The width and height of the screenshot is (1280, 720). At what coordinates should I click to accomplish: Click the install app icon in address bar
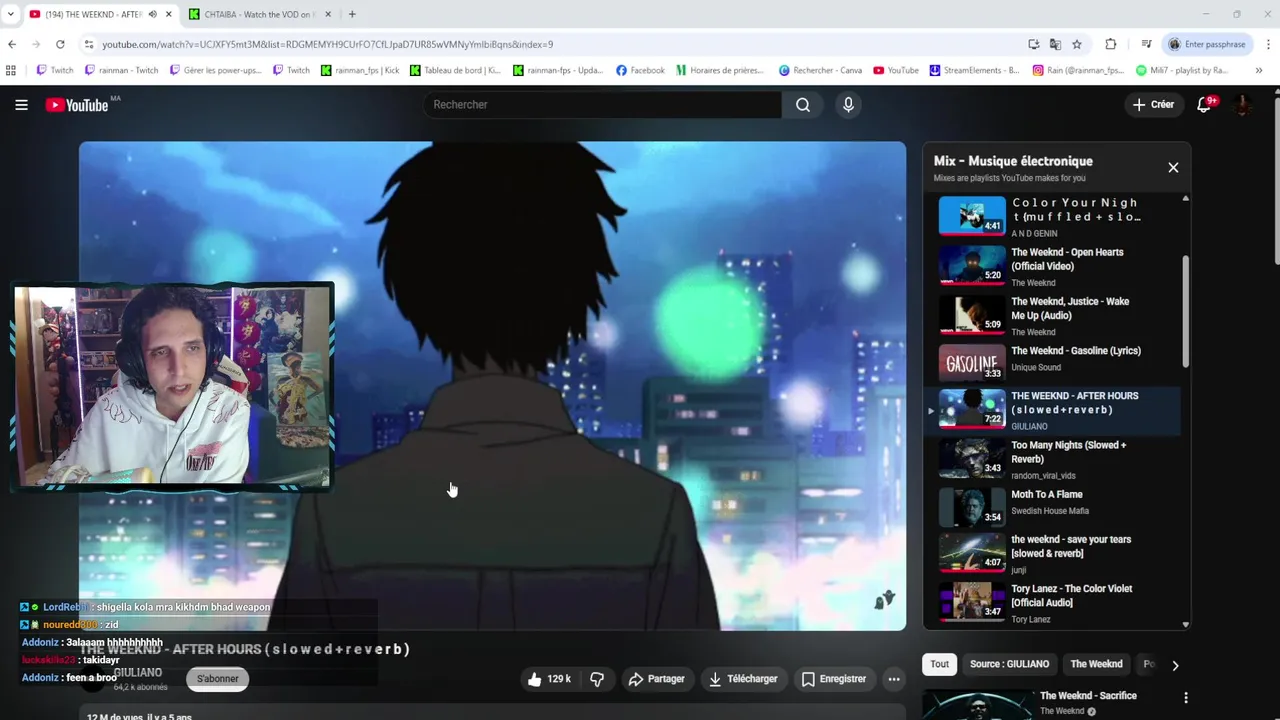pyautogui.click(x=1033, y=44)
